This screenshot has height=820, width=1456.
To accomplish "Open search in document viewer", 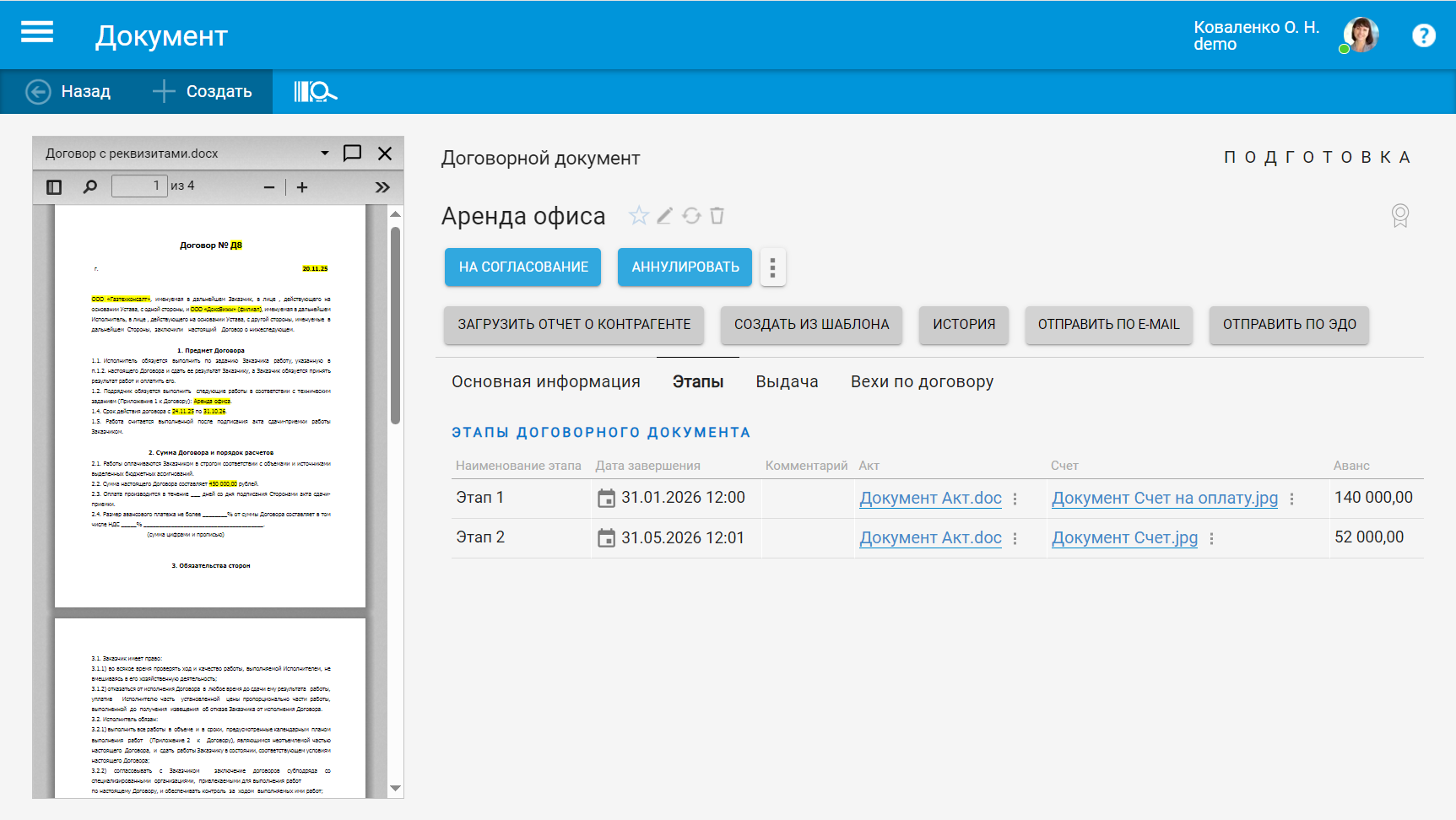I will click(x=90, y=187).
